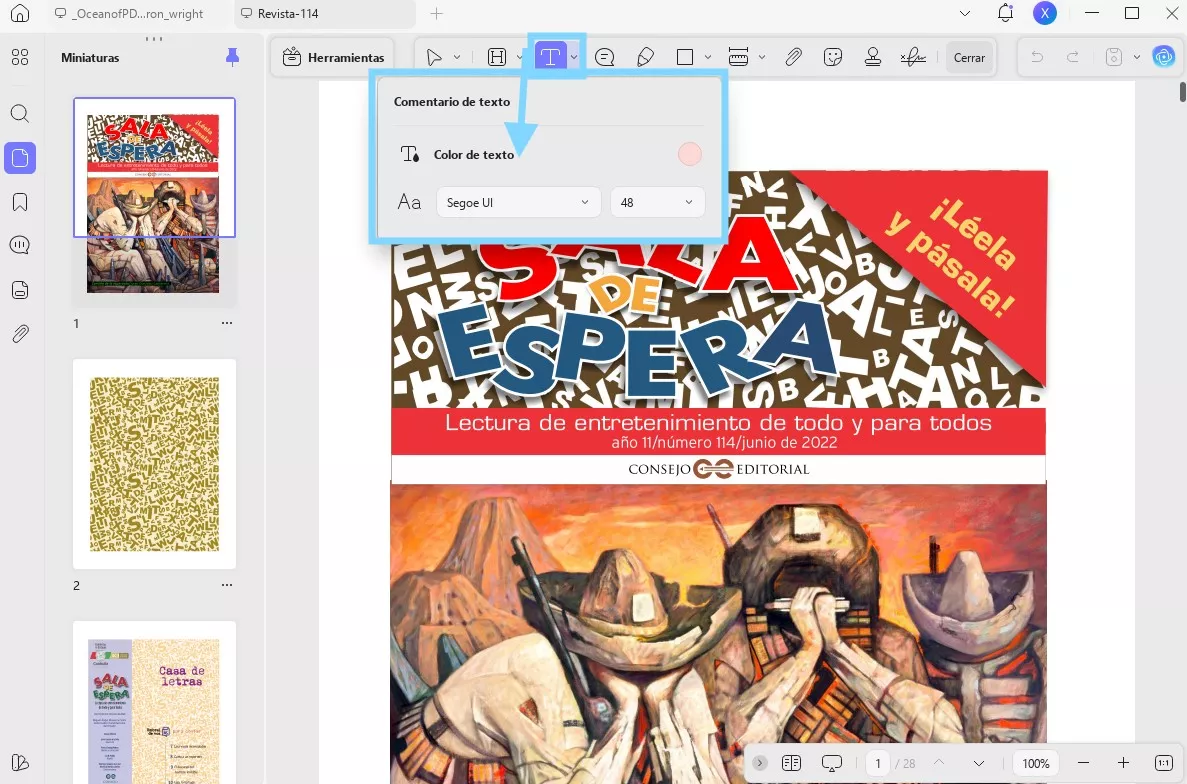Screen dimensions: 1187x784
Task: Select page 1 thumbnail
Action: [154, 202]
